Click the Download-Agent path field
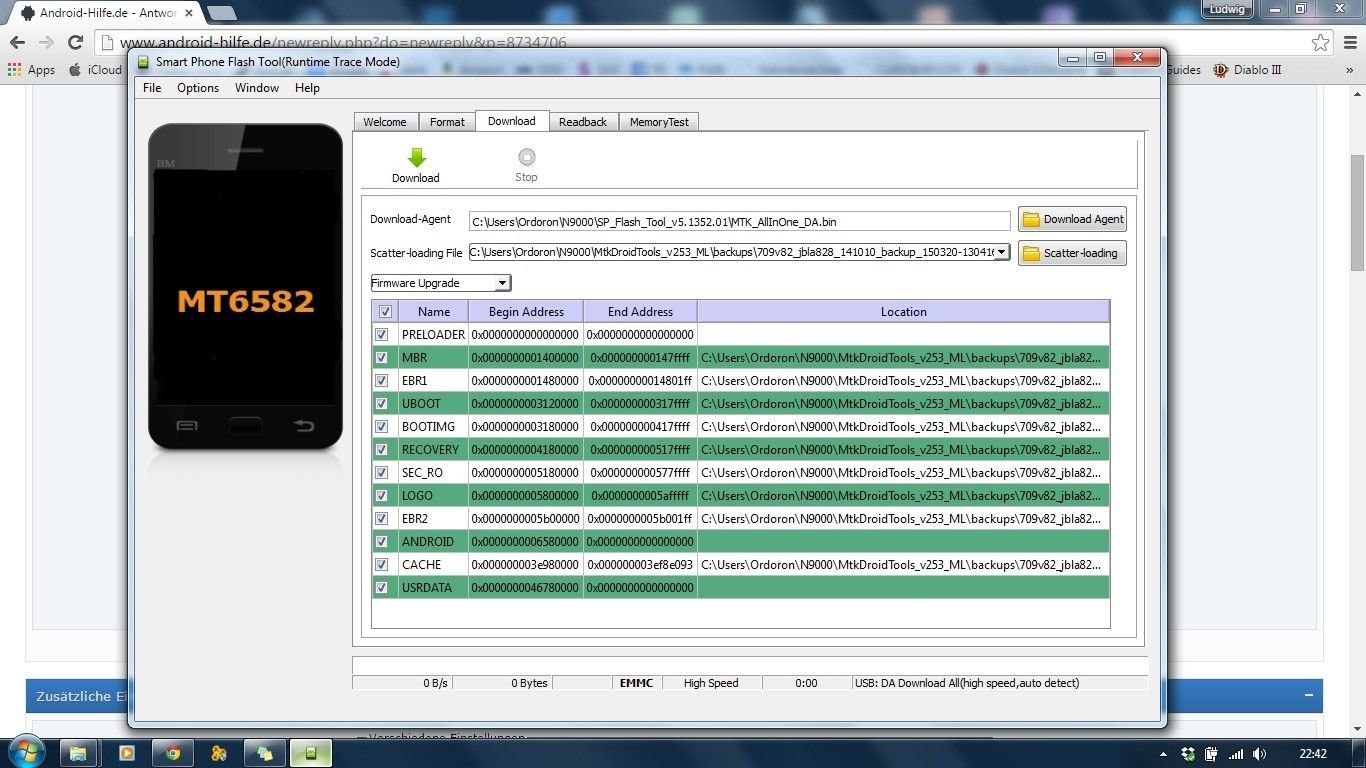 point(740,221)
